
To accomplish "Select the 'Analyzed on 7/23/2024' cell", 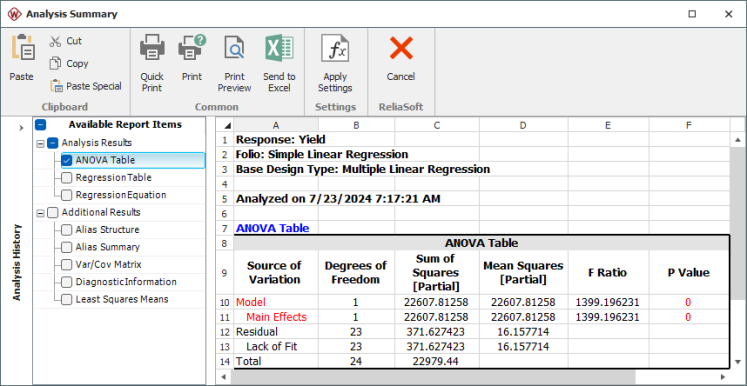I will 276,199.
